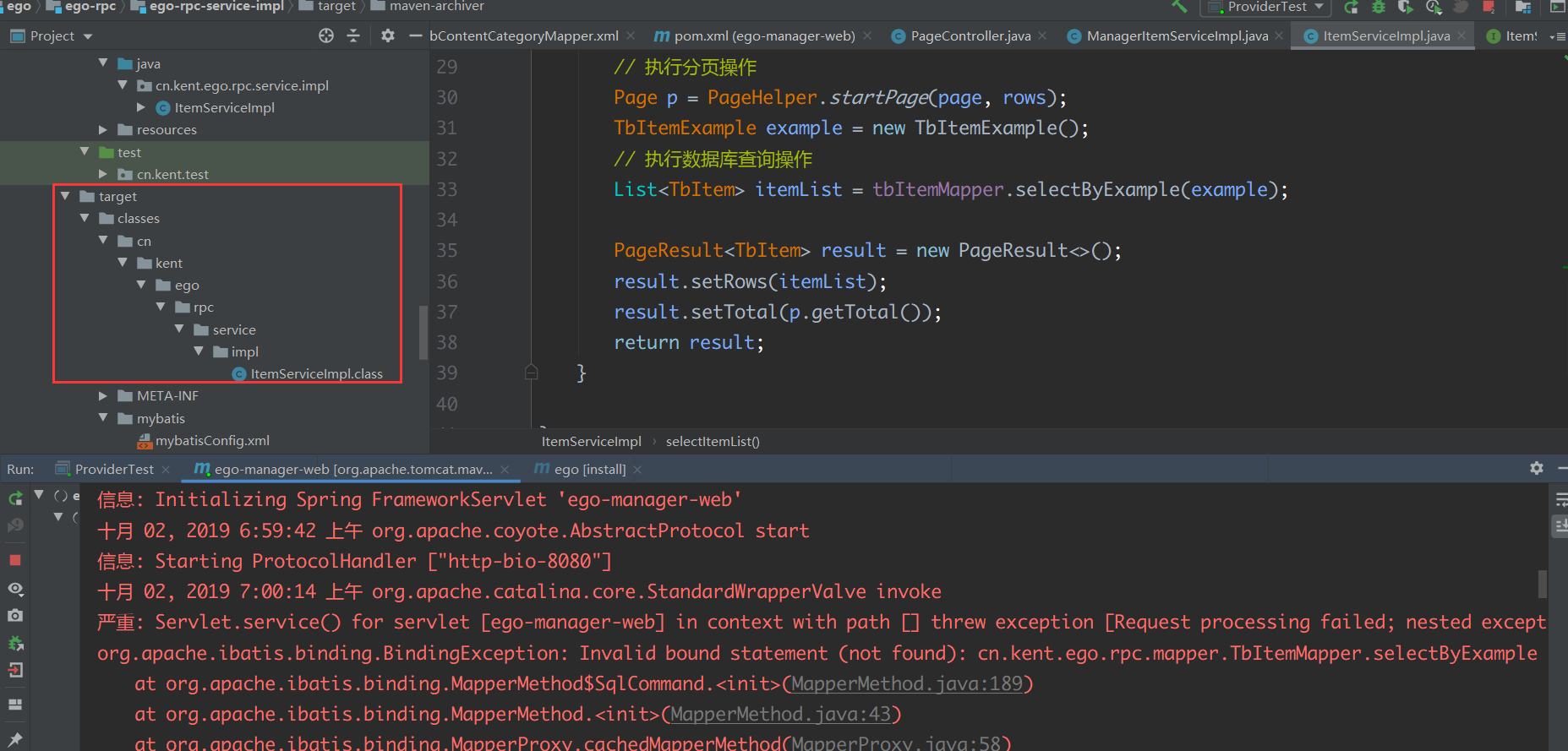Expand the META-INF folder
This screenshot has width=1568, height=751.
pos(103,395)
